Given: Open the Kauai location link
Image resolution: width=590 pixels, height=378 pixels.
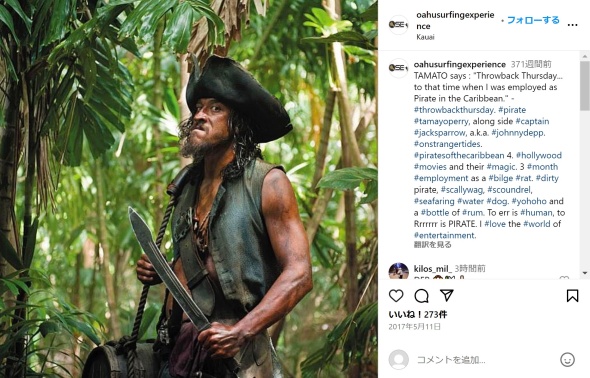Looking at the screenshot, I should (425, 37).
